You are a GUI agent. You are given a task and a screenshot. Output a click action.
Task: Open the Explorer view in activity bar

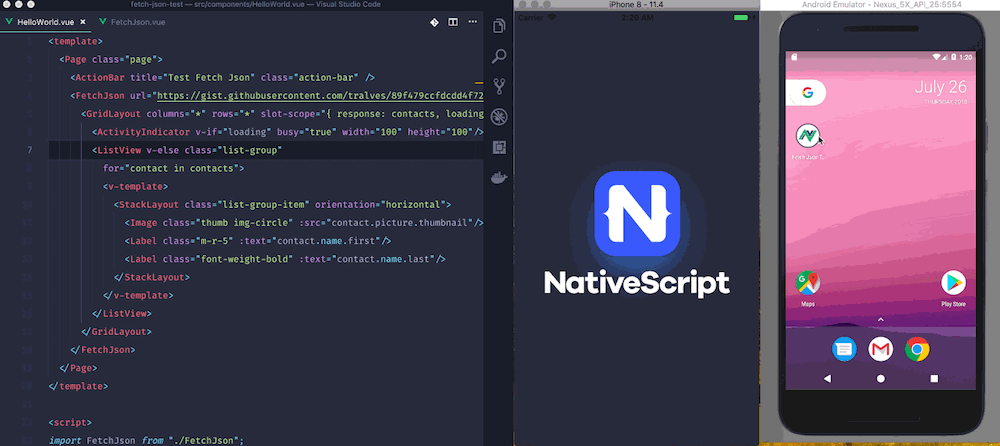(x=499, y=25)
